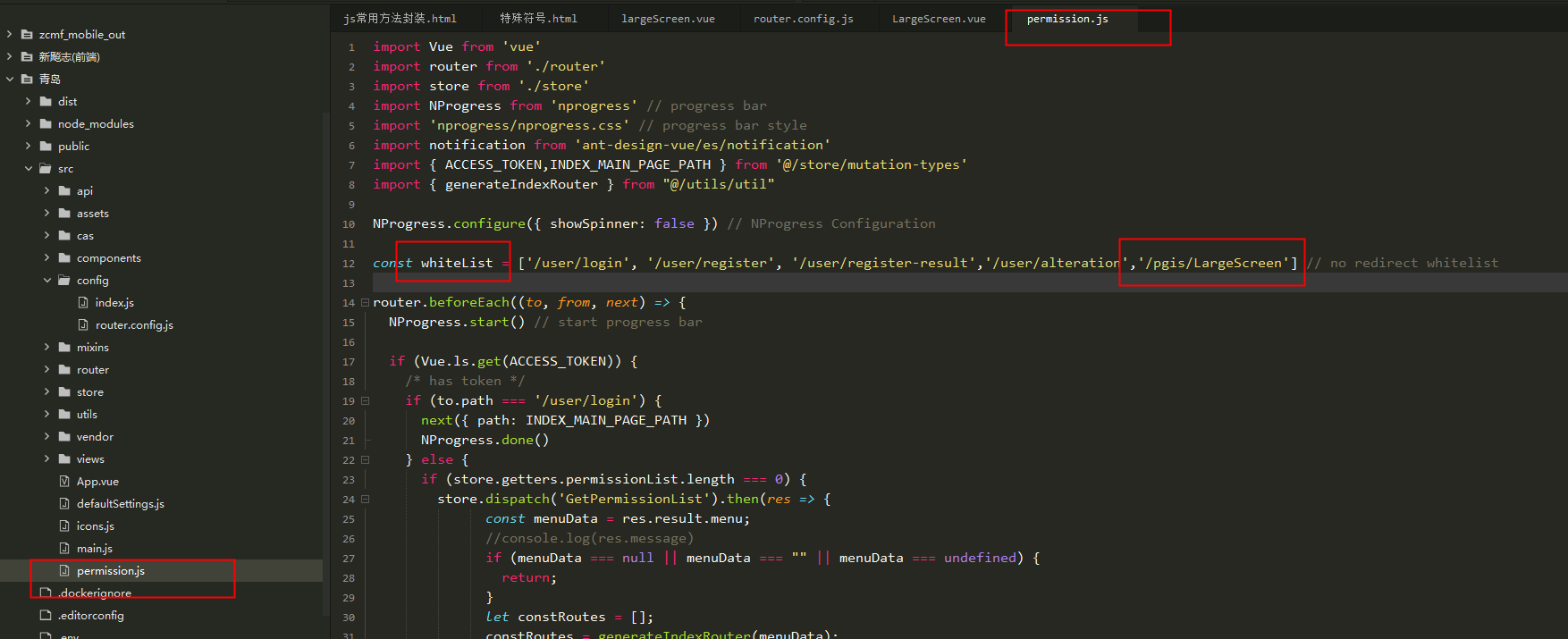The width and height of the screenshot is (1568, 639).
Task: Click the ACCESS_TOKEN import on line 7
Action: point(493,164)
